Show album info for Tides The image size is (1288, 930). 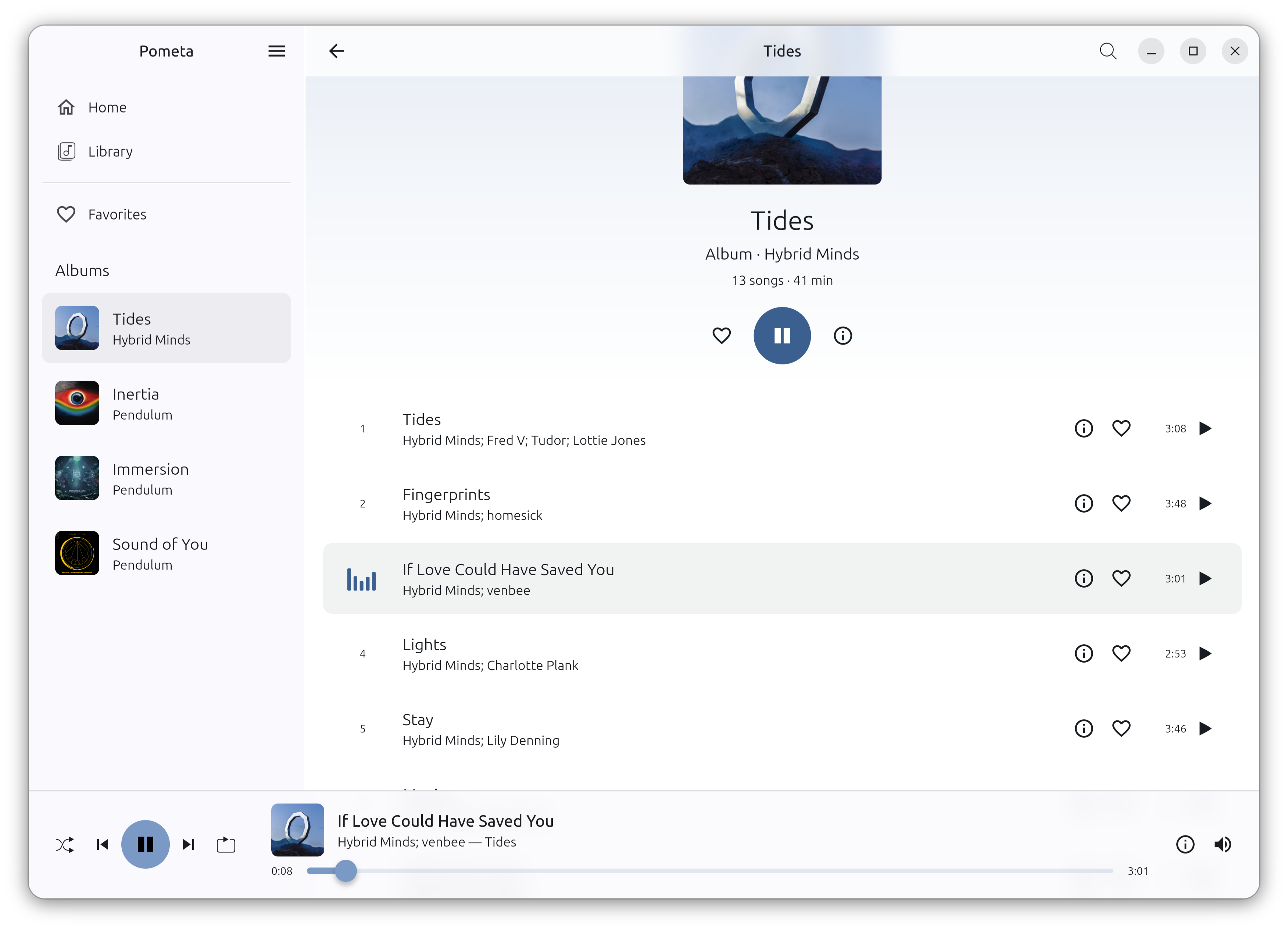tap(843, 336)
